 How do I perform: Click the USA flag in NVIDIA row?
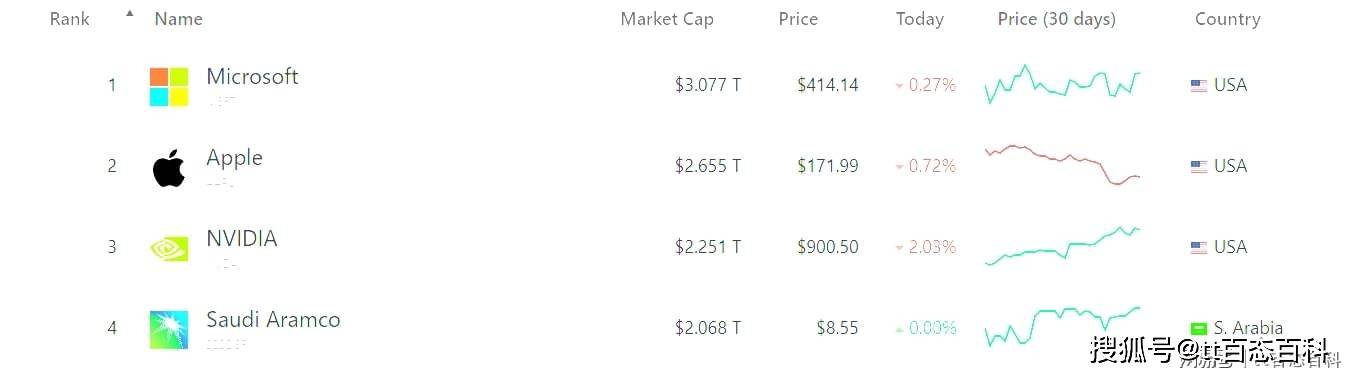pyautogui.click(x=1199, y=248)
